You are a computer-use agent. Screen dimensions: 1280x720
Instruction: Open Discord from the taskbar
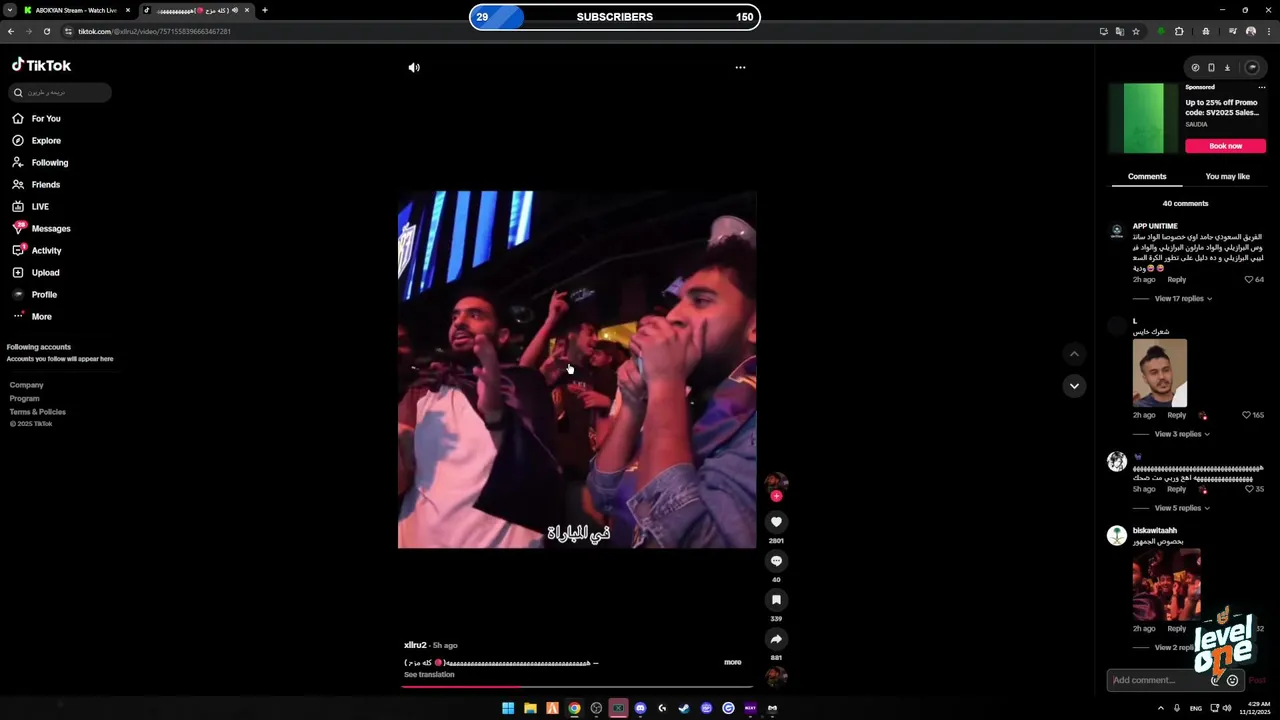640,708
